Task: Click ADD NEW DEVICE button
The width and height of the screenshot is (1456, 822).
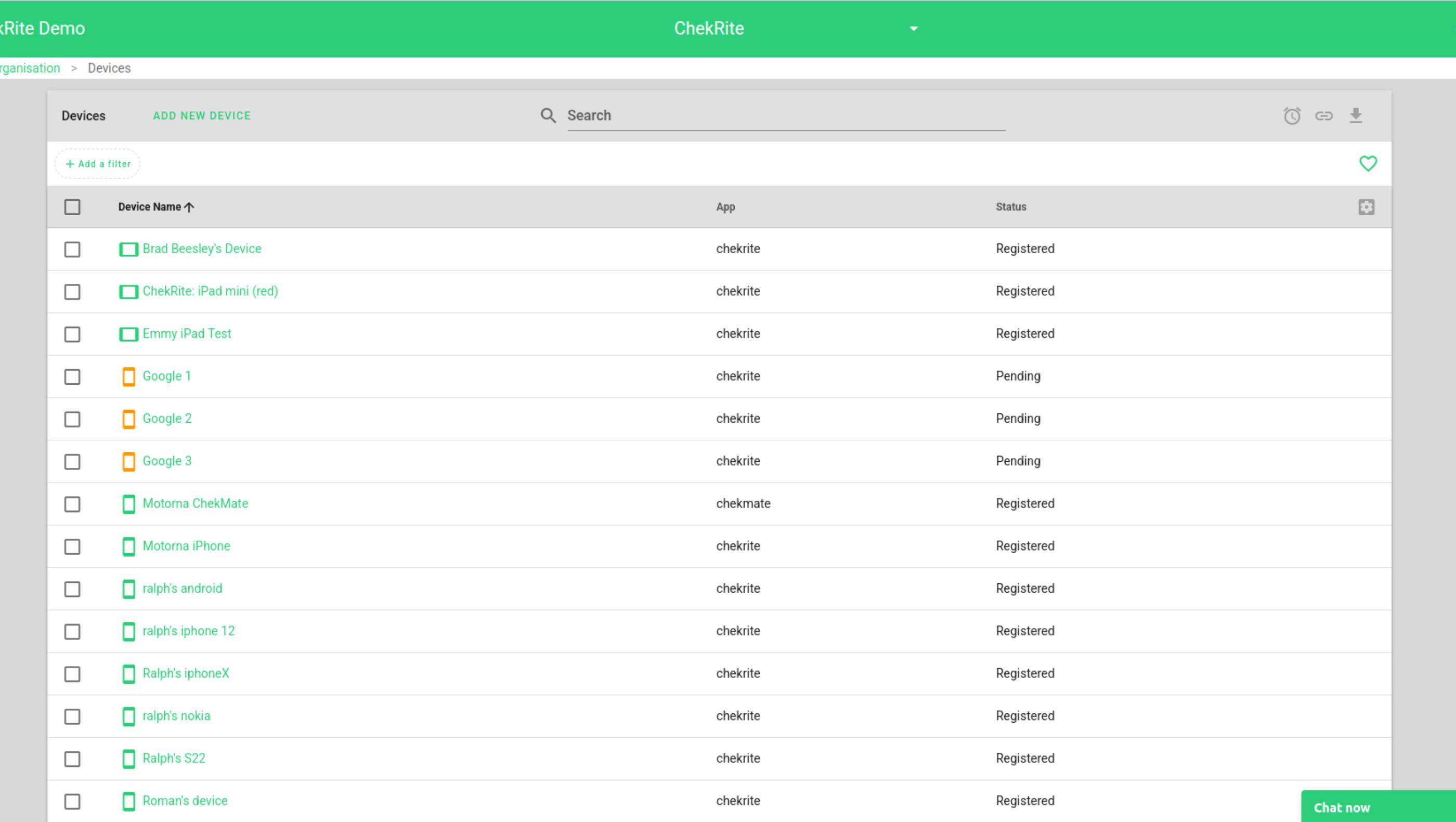Action: (x=202, y=116)
